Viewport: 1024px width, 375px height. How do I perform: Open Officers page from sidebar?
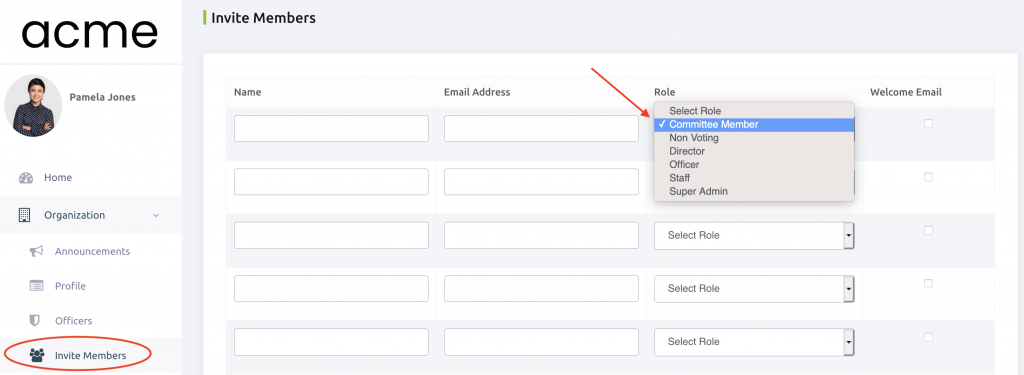(x=73, y=321)
